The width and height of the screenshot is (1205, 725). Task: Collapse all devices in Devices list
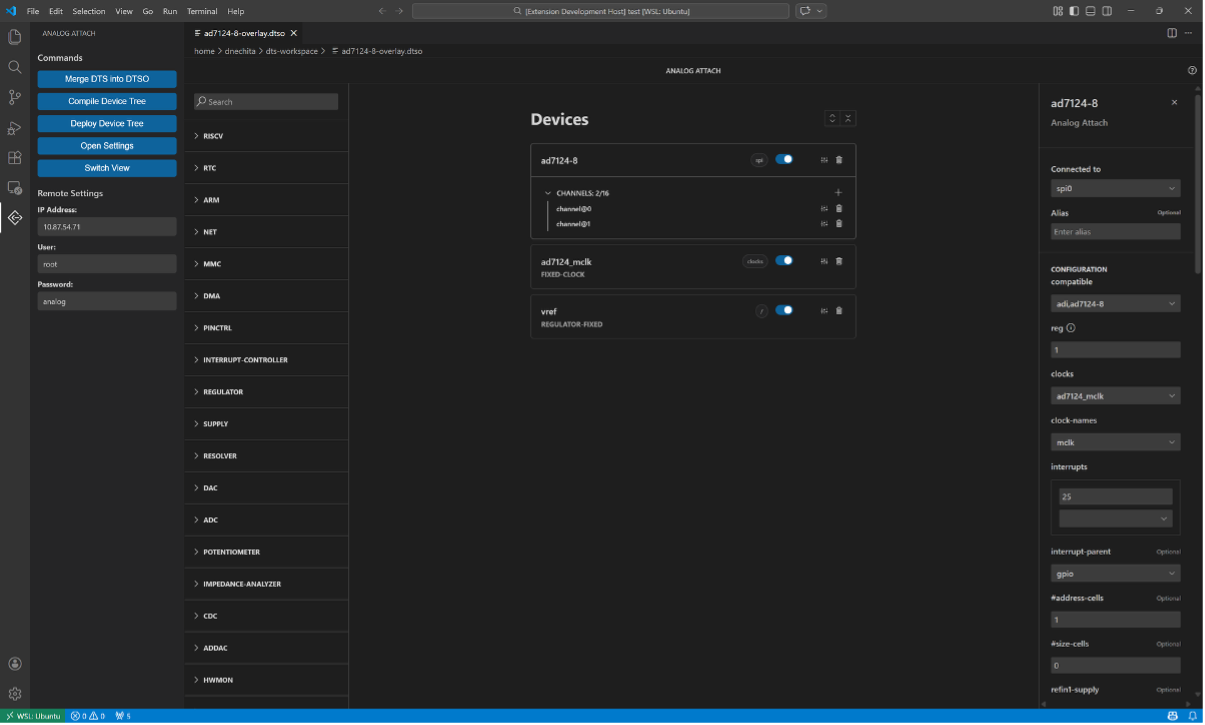848,118
